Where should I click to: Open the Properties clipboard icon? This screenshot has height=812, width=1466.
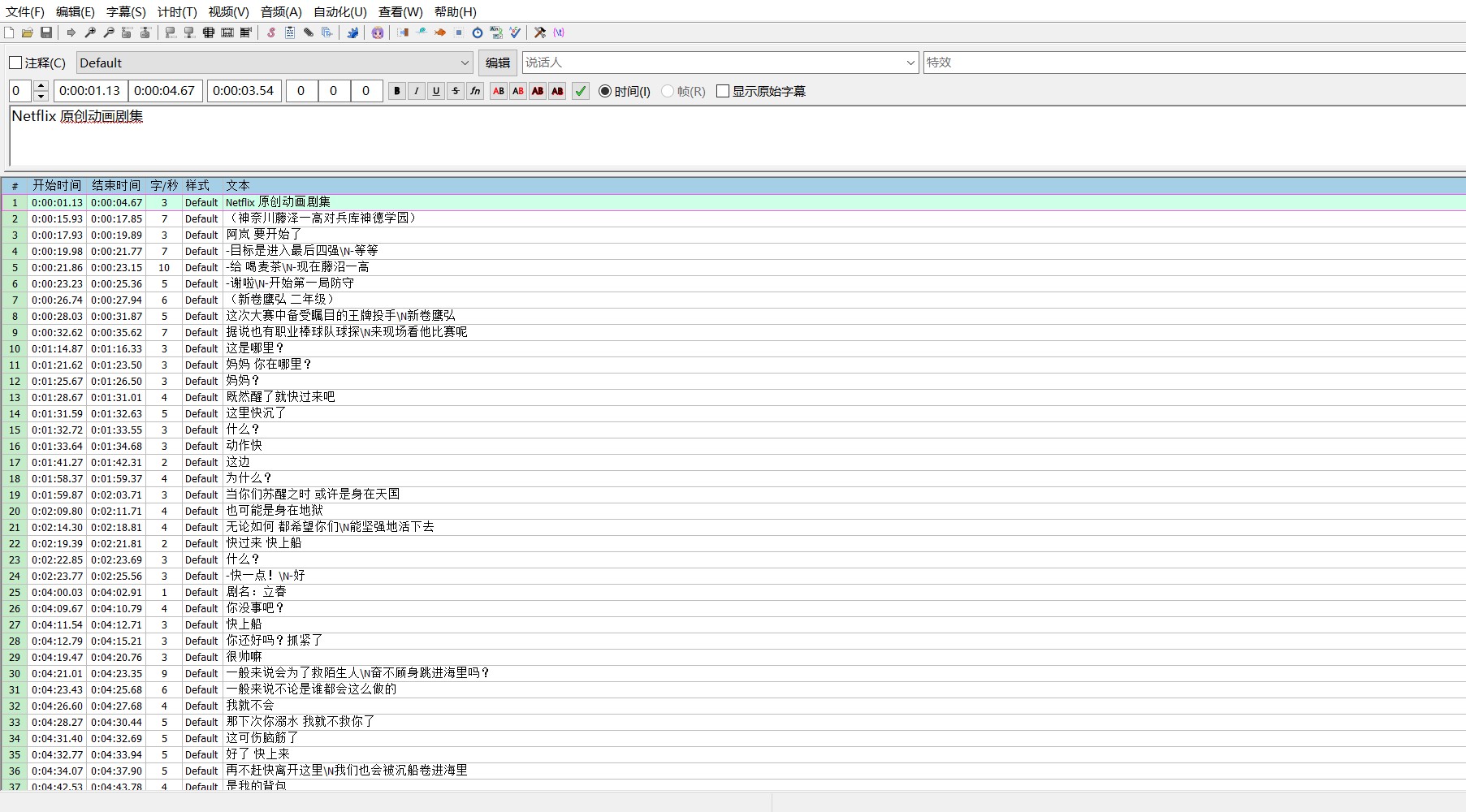coord(290,32)
